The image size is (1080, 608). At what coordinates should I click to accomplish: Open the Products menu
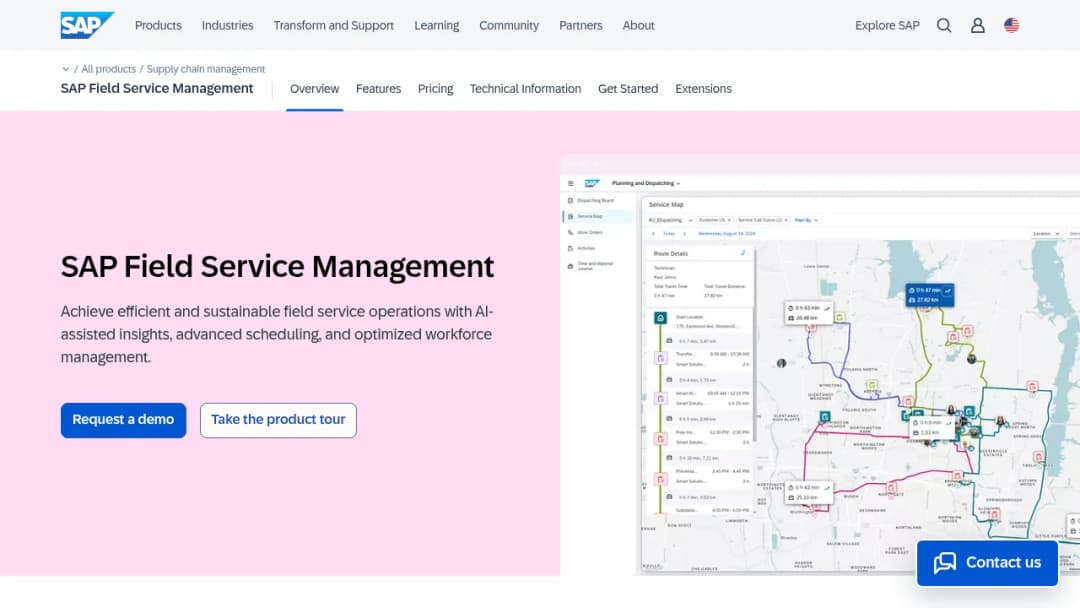[x=158, y=25]
